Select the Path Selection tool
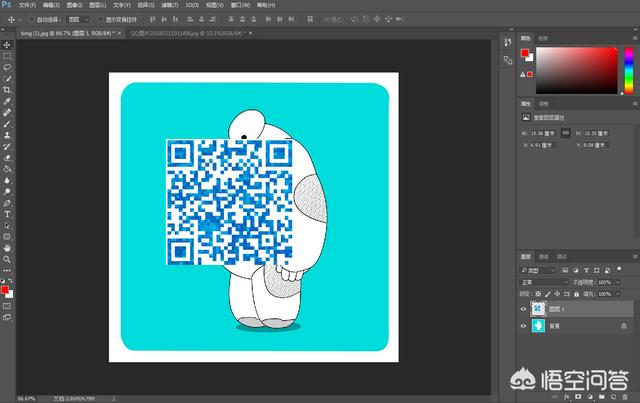Screen dimensions: 640x403 (x=7, y=226)
